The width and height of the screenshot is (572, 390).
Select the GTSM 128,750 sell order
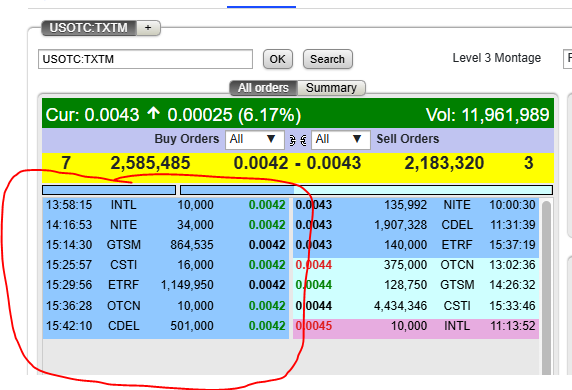(x=416, y=285)
